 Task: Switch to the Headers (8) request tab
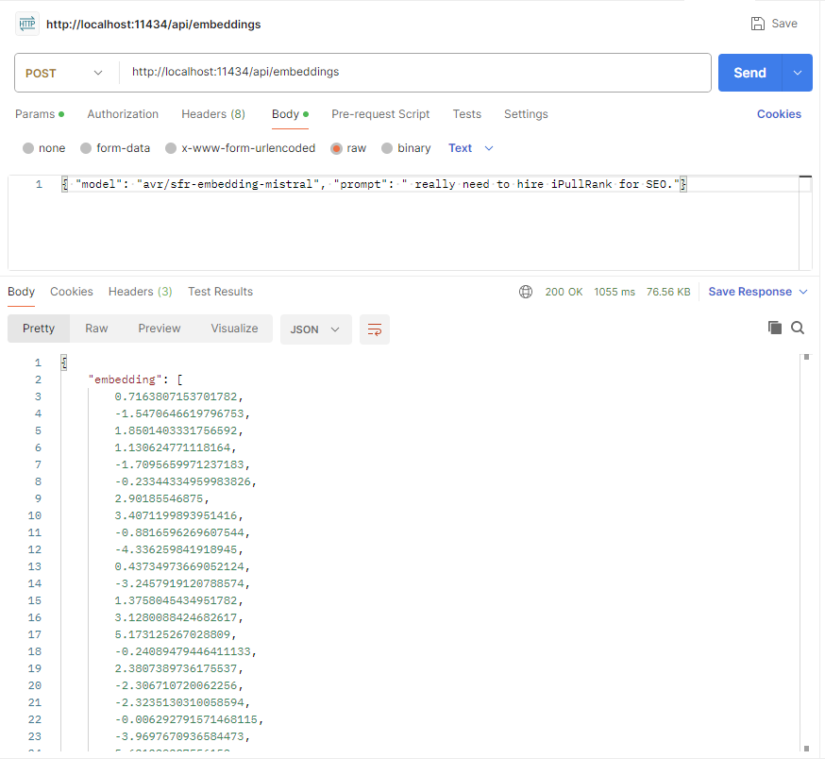pos(213,114)
